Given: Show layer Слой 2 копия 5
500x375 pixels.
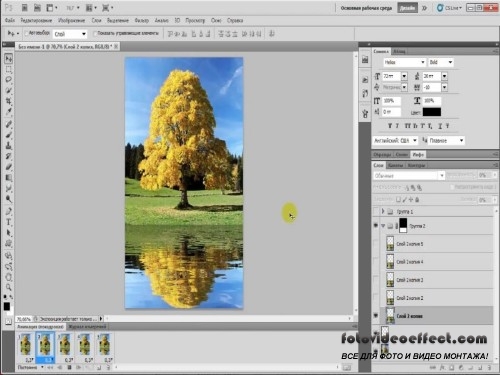Looking at the screenshot, I should [376, 244].
